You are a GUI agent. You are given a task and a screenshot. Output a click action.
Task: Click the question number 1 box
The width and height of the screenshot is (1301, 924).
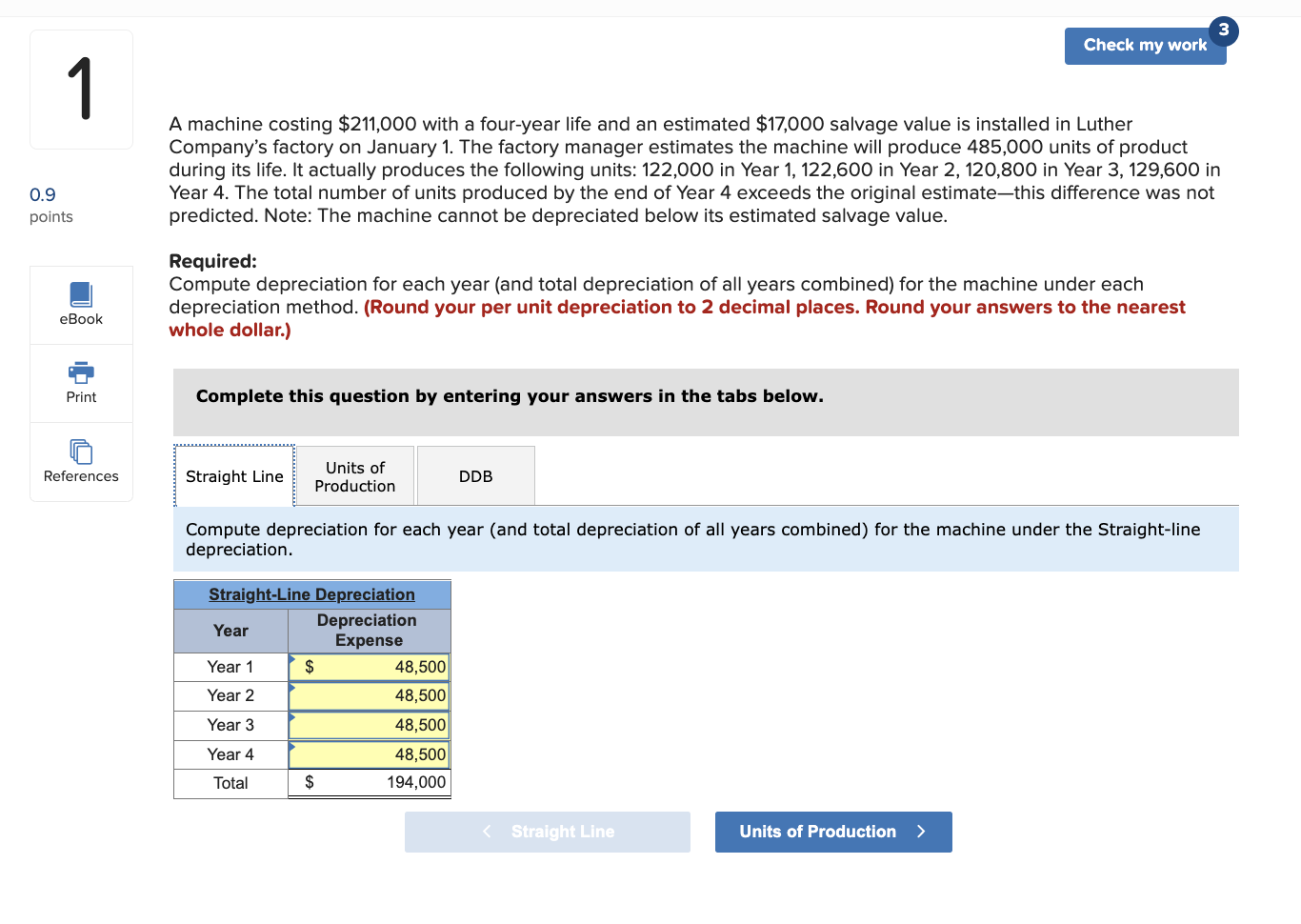81,90
